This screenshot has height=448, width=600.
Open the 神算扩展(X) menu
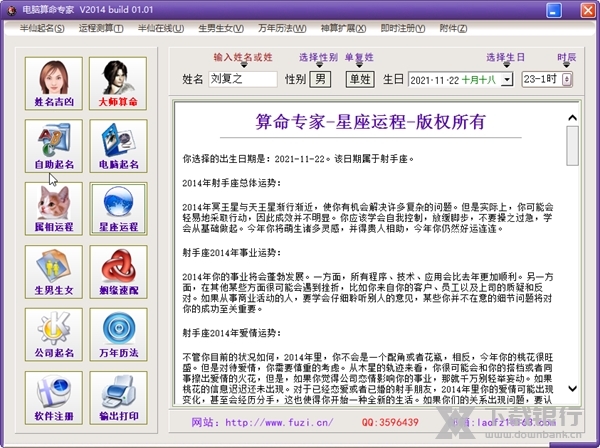(343, 28)
